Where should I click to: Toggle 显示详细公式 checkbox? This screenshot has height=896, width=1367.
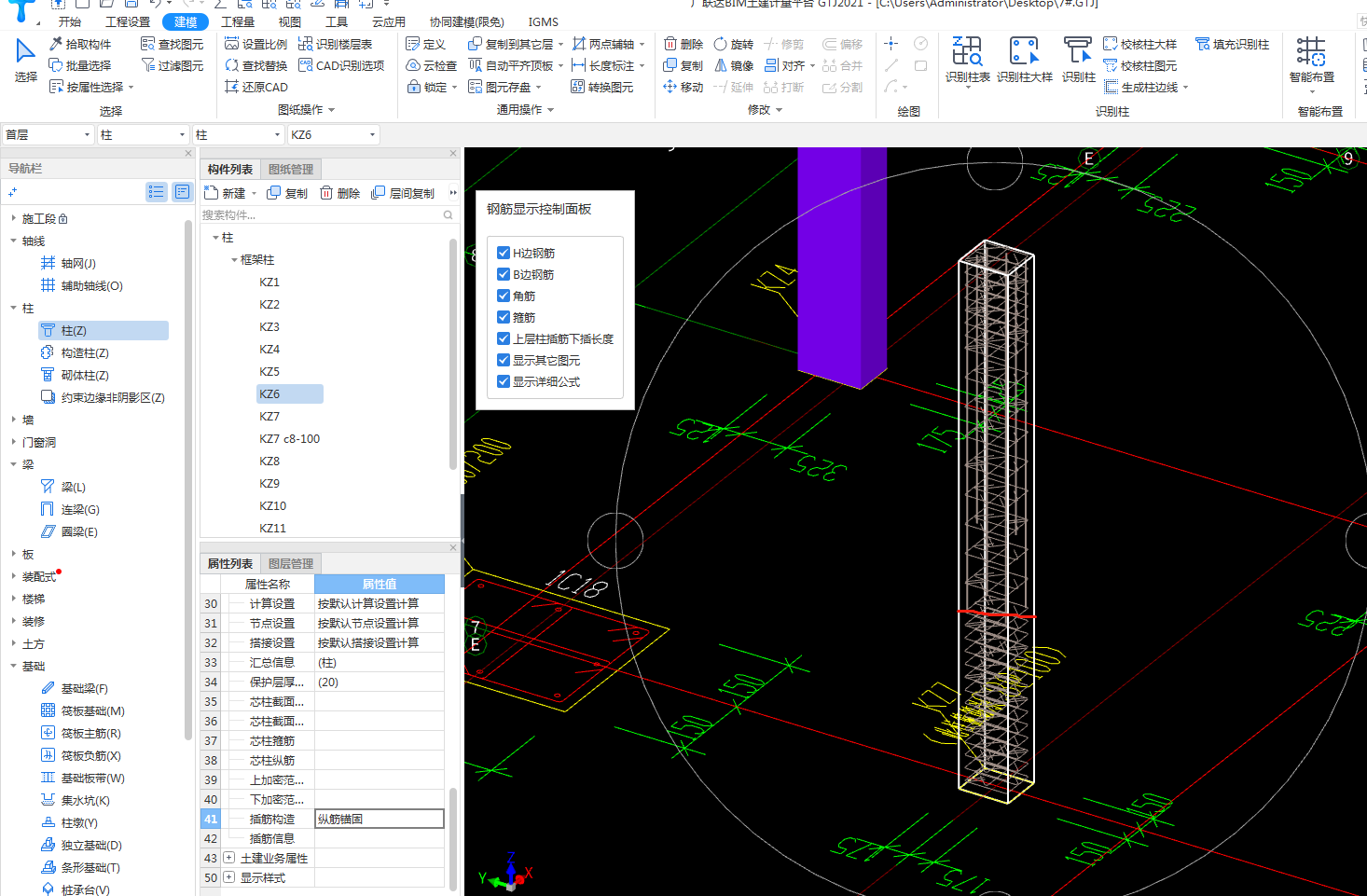pyautogui.click(x=504, y=381)
